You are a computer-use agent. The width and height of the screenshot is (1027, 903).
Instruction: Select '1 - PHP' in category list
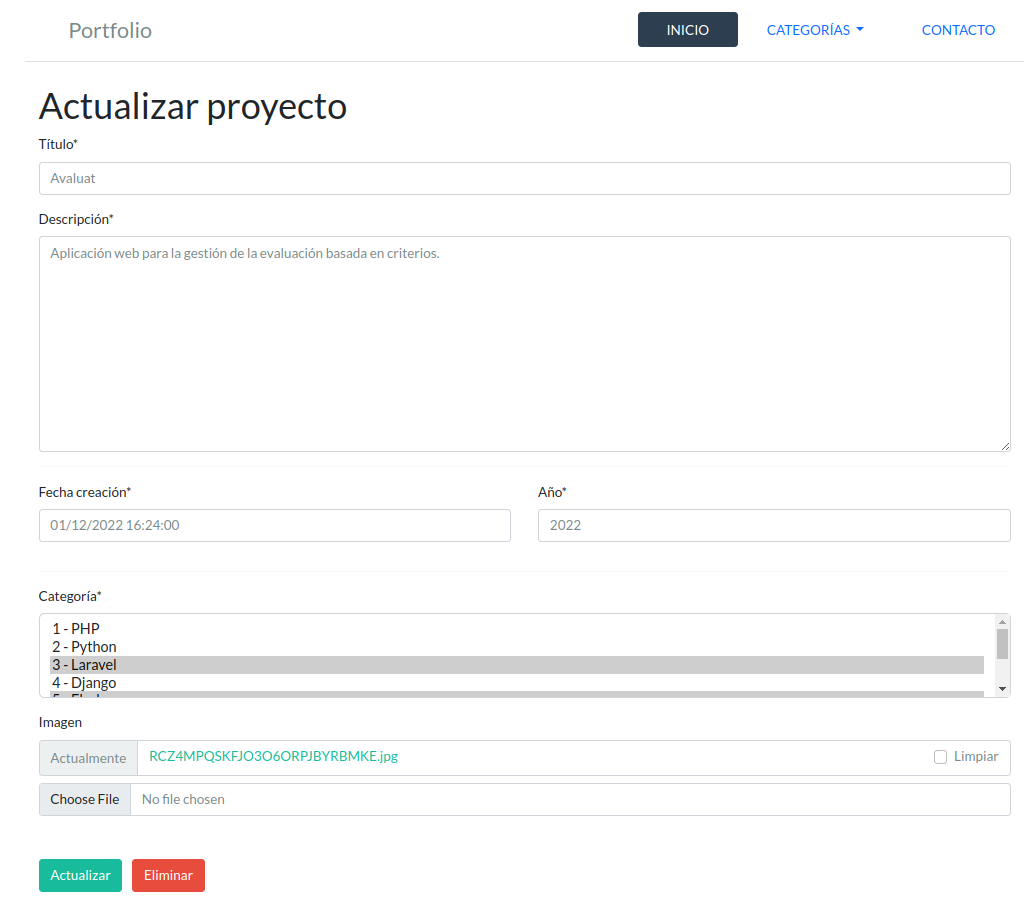[x=76, y=629]
